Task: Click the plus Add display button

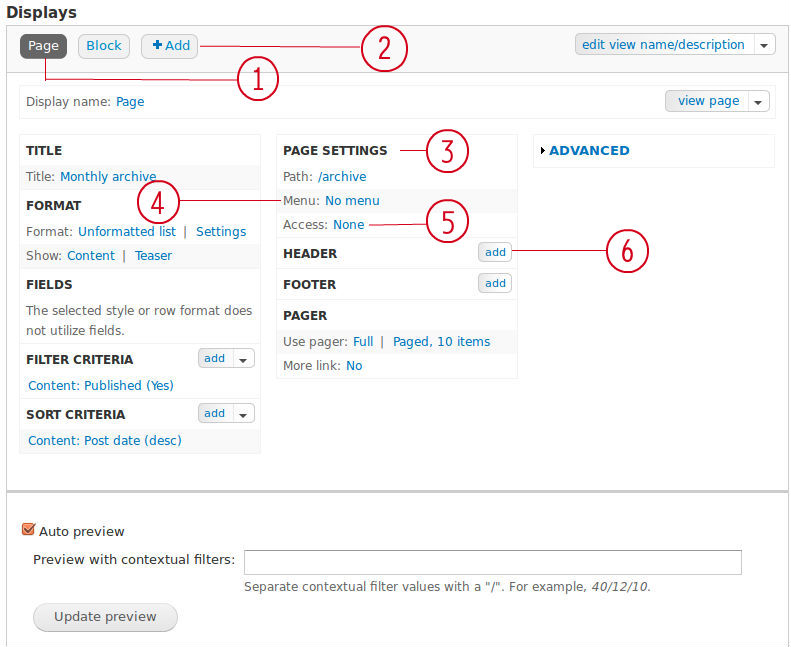Action: 170,46
